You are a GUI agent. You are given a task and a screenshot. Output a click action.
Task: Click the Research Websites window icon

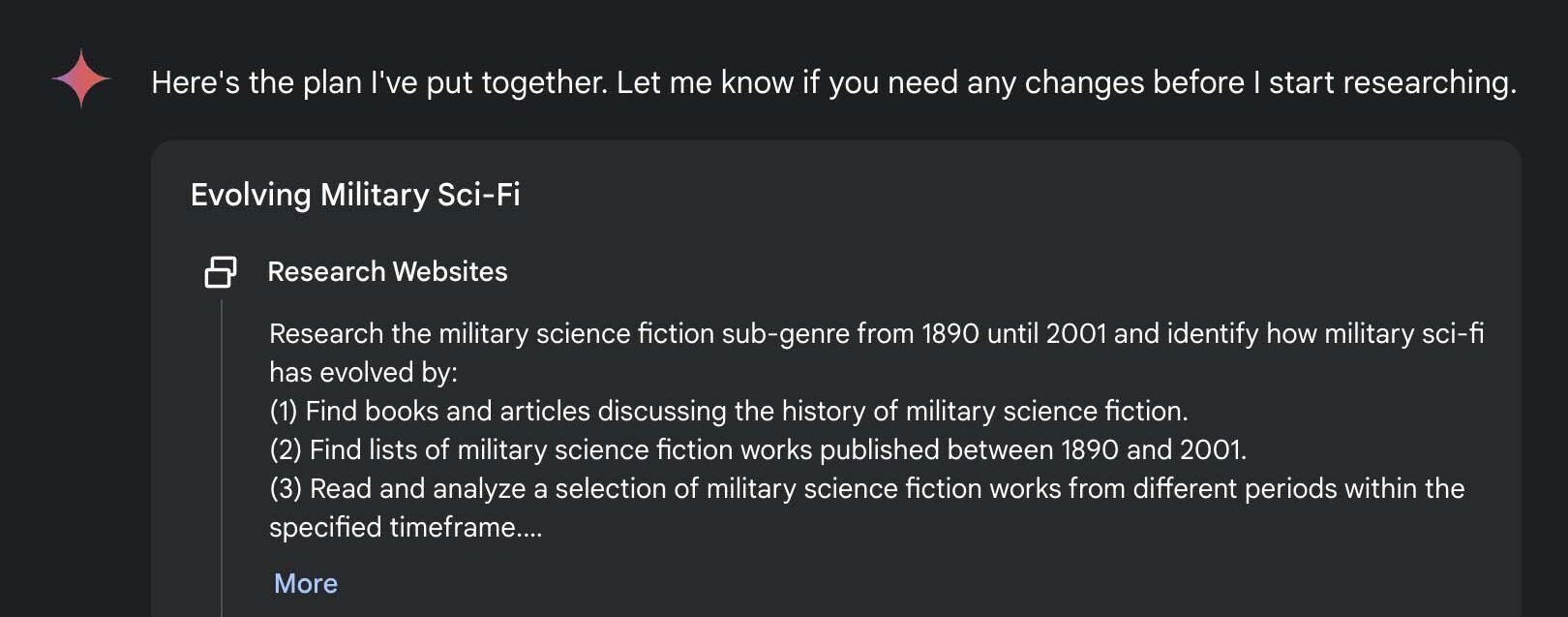pos(220,272)
